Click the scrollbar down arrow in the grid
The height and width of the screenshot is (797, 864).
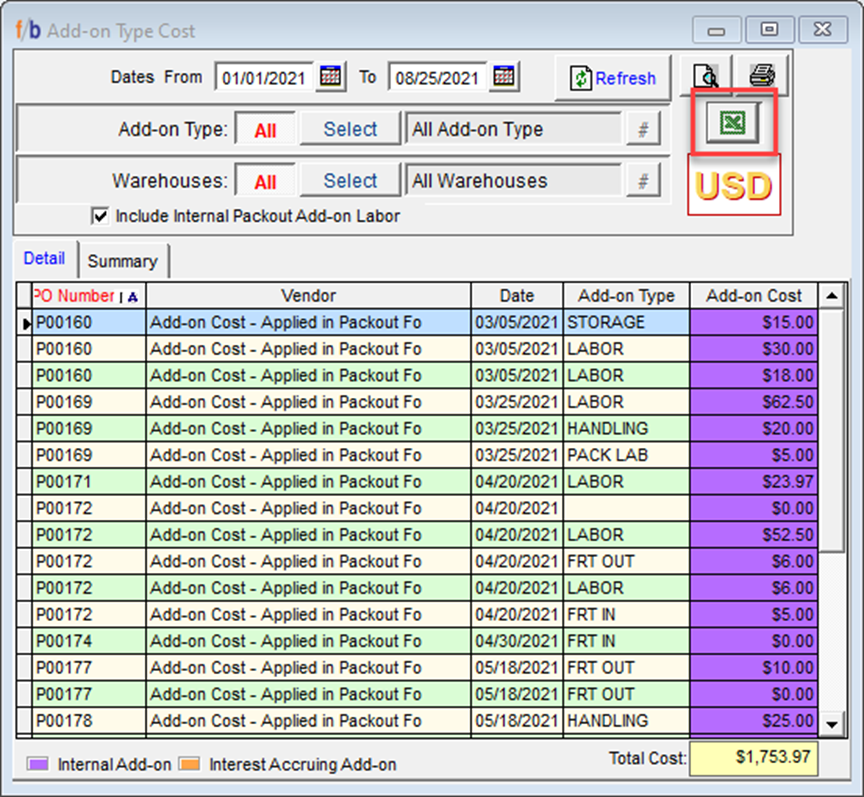[x=831, y=722]
